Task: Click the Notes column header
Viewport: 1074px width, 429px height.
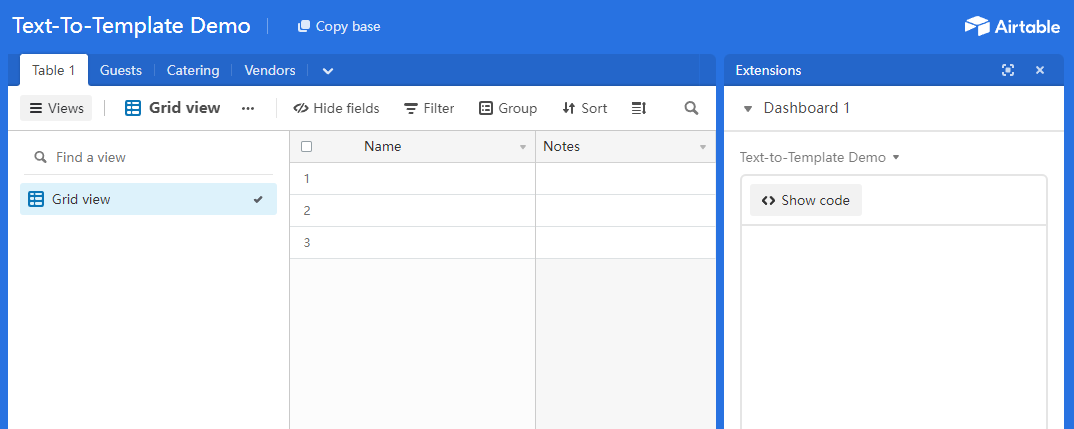Action: (x=625, y=147)
